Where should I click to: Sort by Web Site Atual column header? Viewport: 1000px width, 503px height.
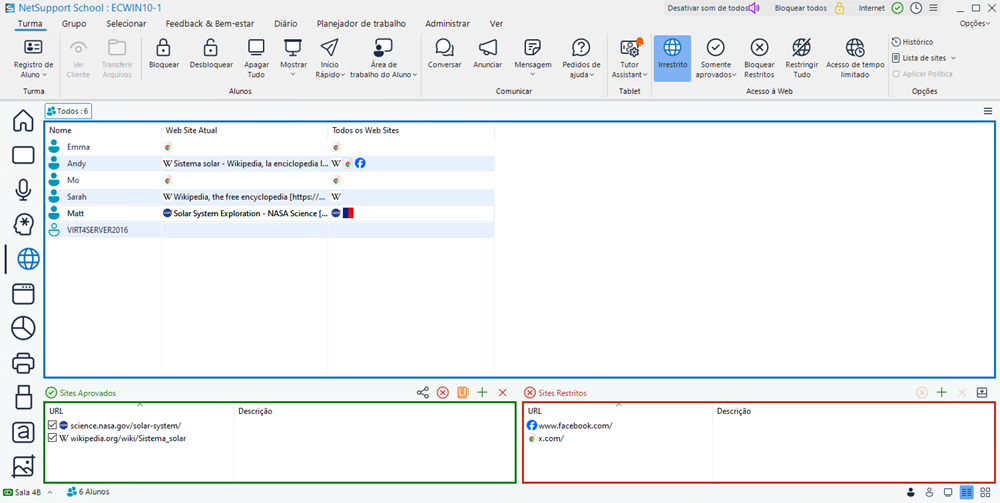[x=244, y=130]
